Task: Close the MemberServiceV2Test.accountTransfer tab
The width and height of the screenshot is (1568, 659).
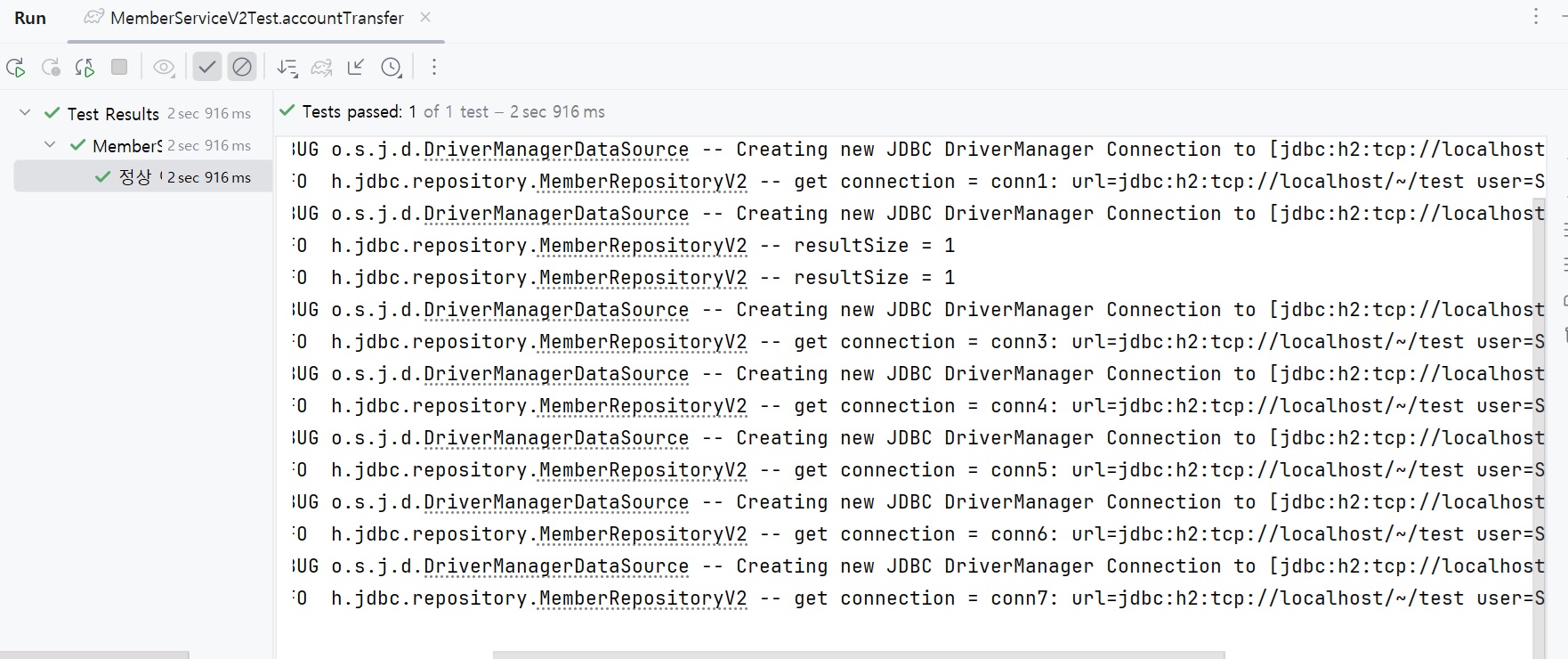Action: 425,17
